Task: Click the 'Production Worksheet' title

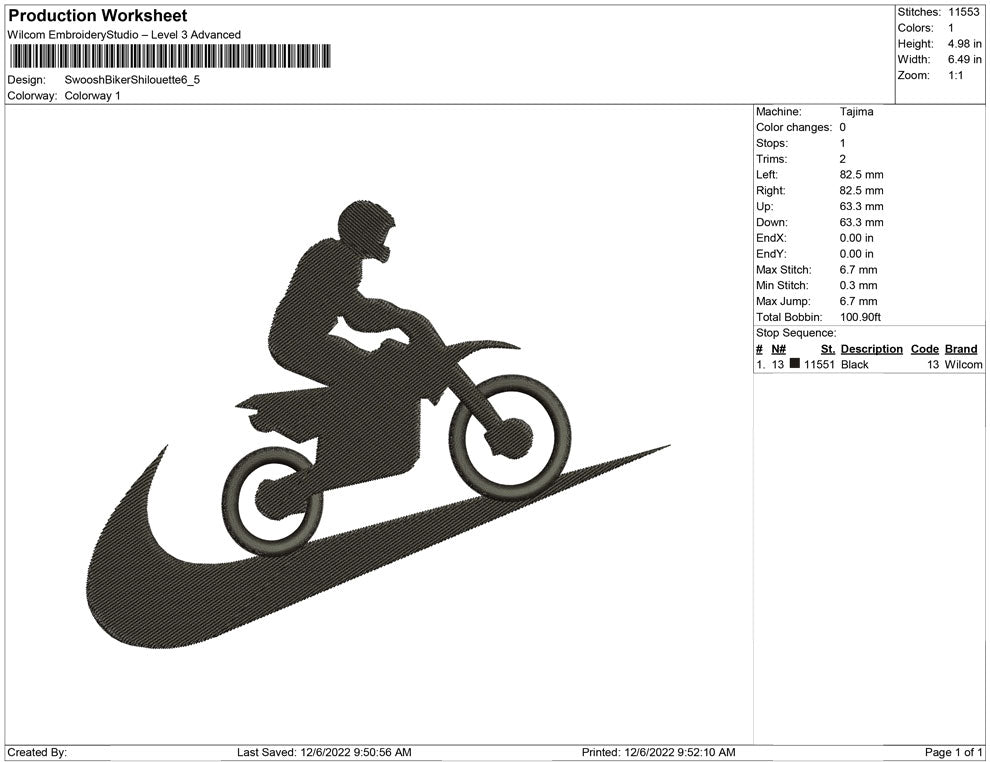Action: click(98, 16)
